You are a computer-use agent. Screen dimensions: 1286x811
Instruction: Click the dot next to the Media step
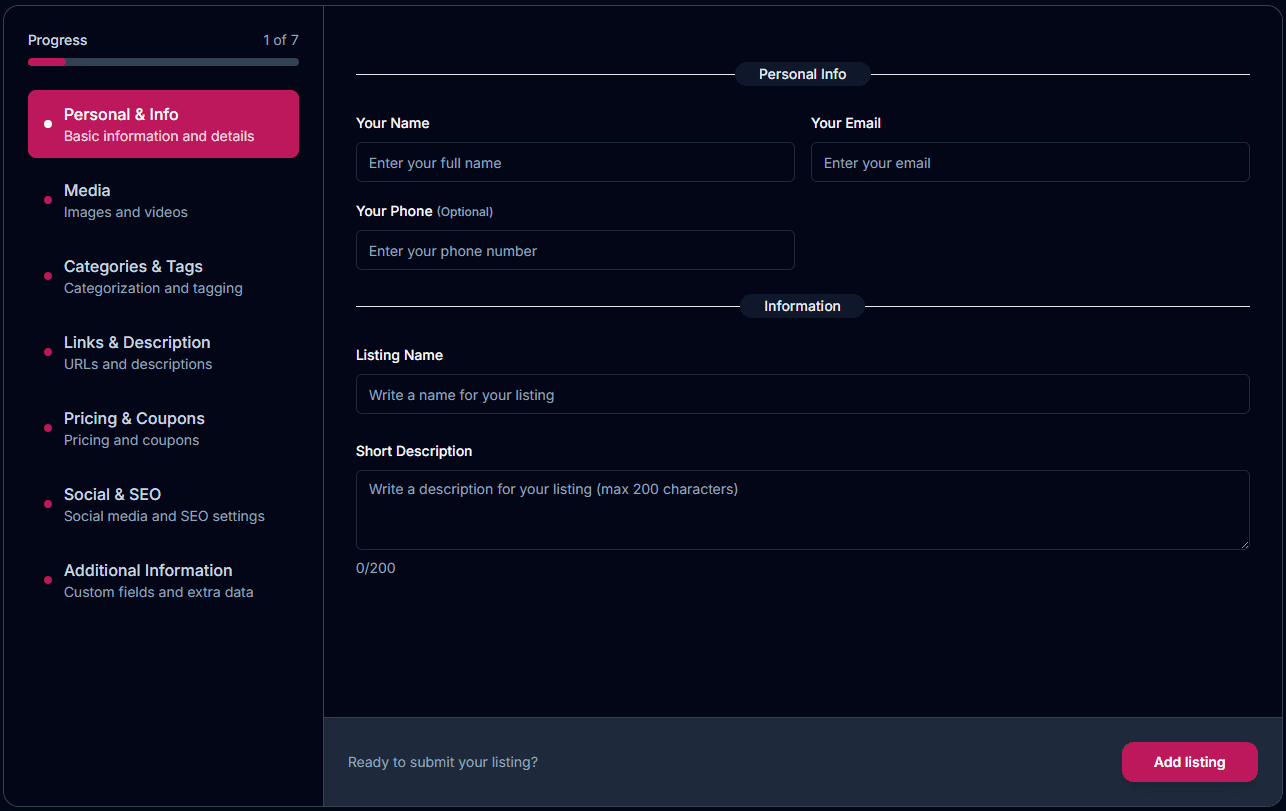[x=47, y=200]
